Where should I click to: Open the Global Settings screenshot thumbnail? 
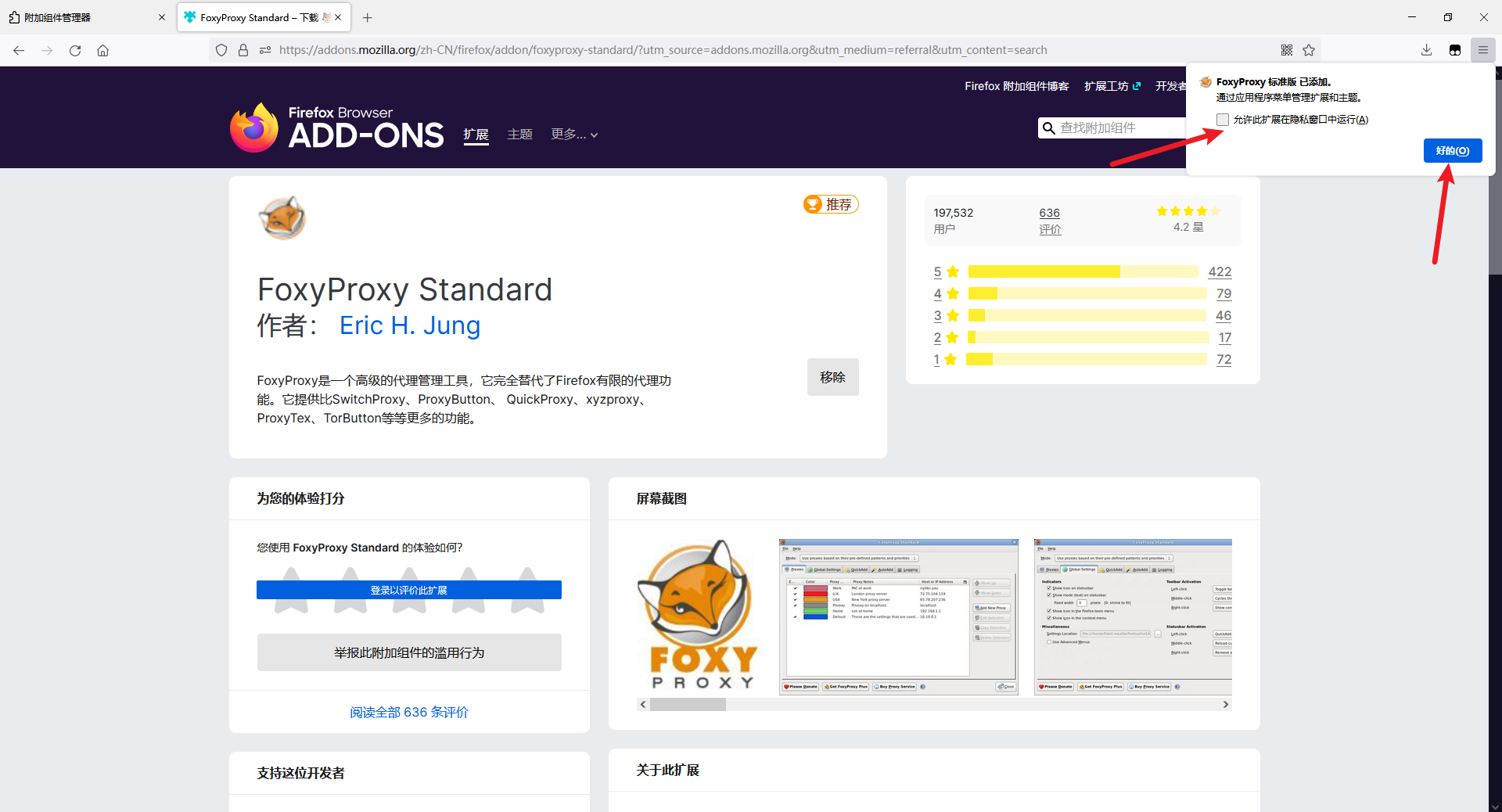(1133, 616)
